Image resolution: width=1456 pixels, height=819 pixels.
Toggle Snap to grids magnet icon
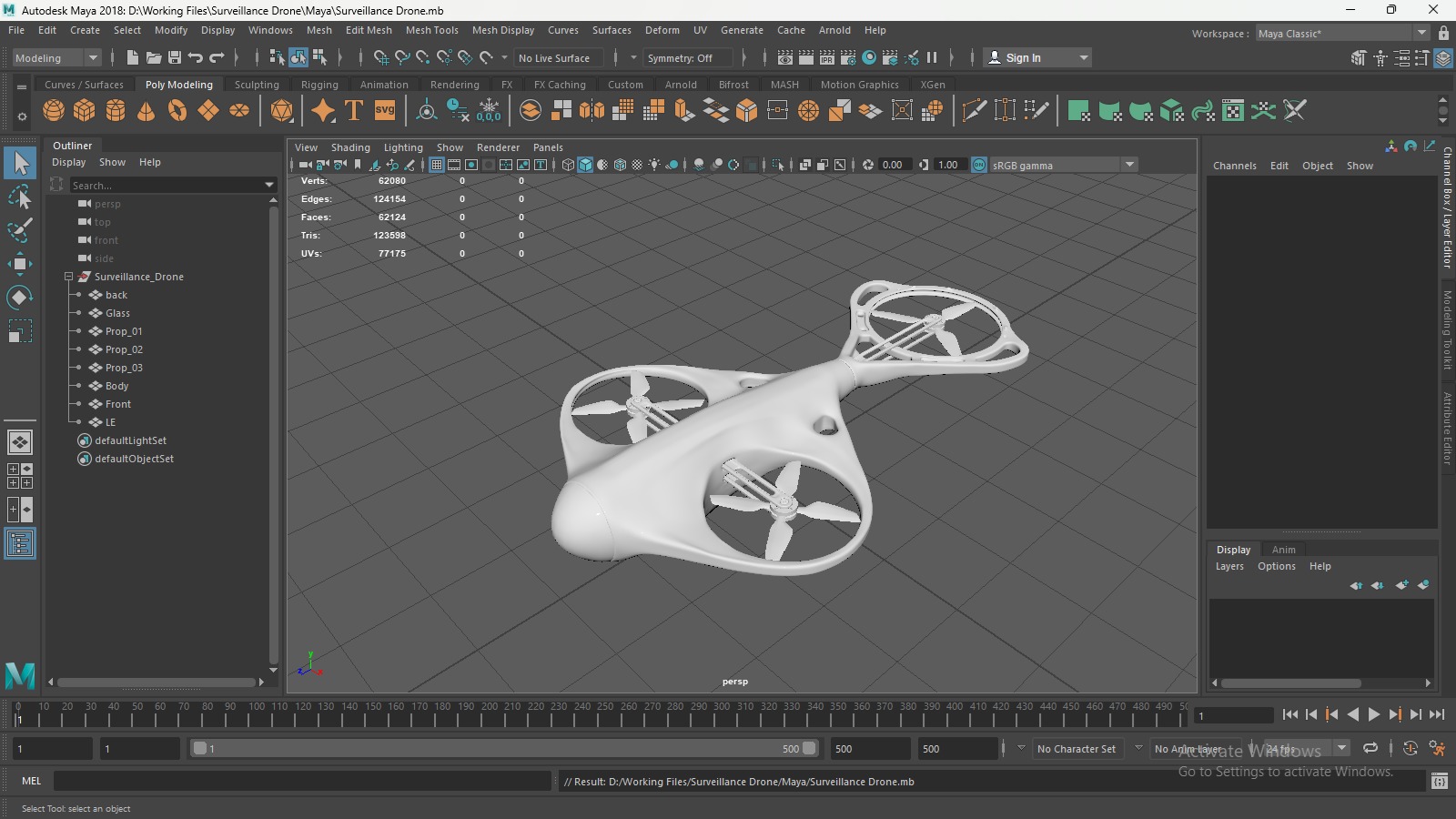[x=380, y=57]
